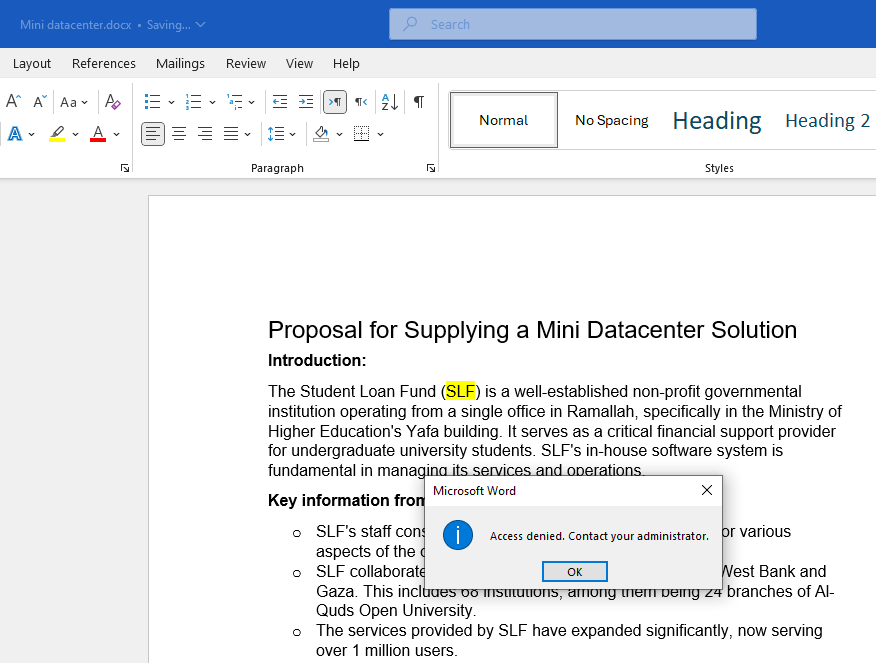
Task: Open bullet library dropdown arrow
Action: pos(171,102)
